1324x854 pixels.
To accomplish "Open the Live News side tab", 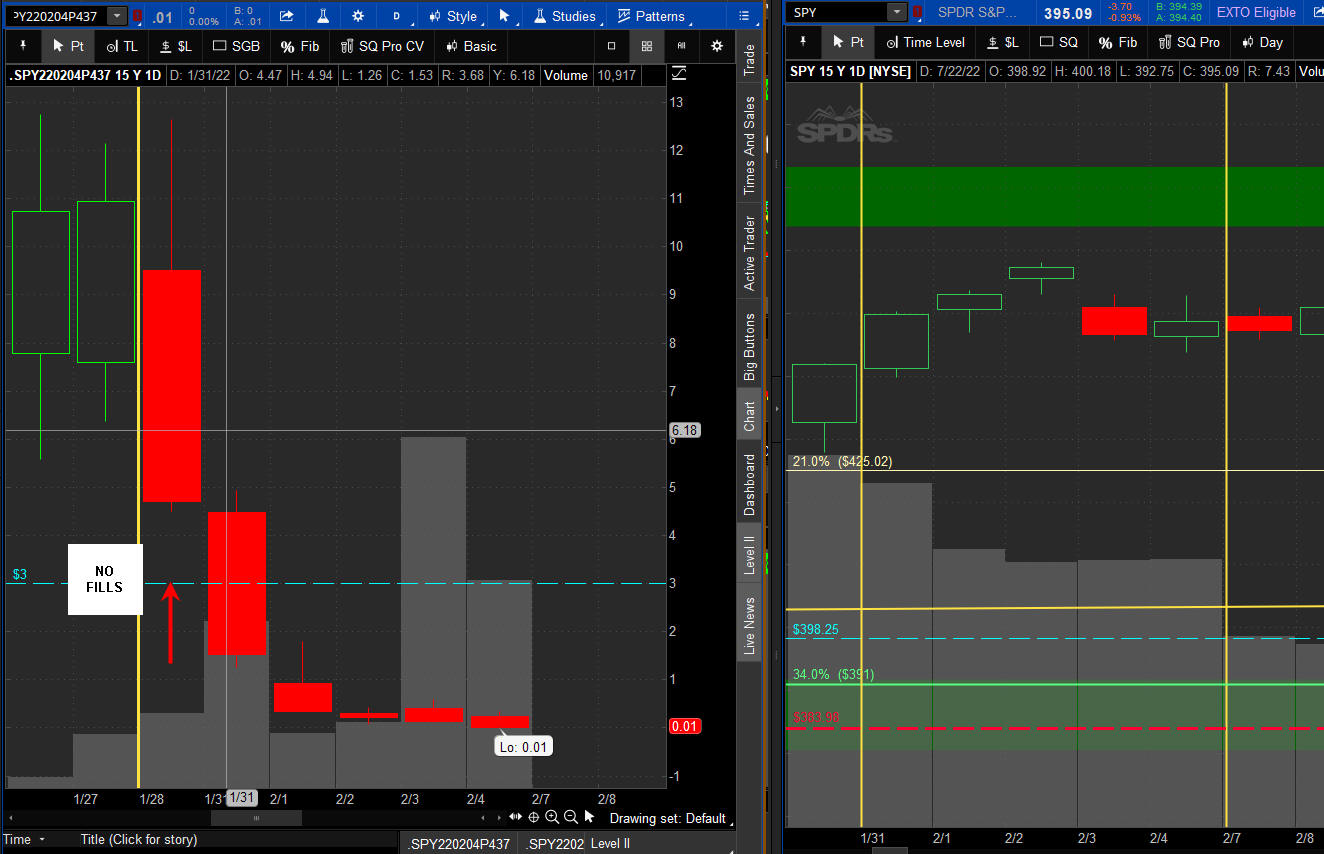I will click(749, 626).
